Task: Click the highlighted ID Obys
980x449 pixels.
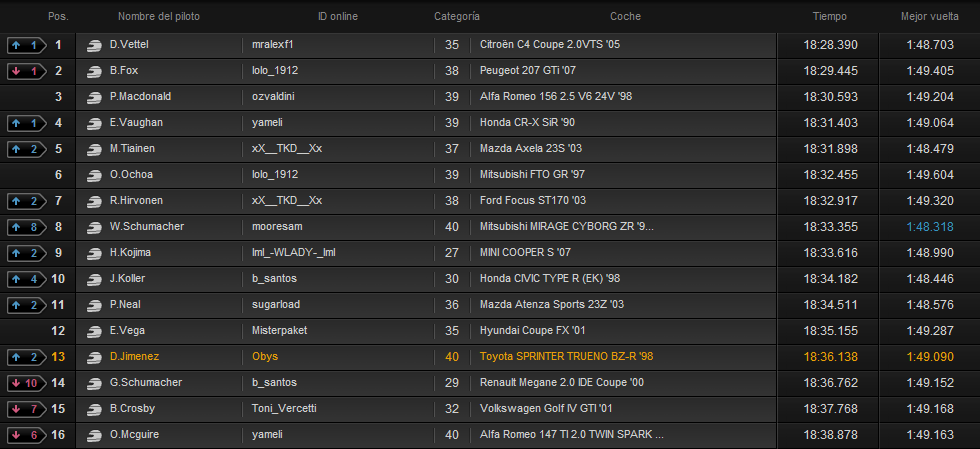Action: [x=265, y=357]
